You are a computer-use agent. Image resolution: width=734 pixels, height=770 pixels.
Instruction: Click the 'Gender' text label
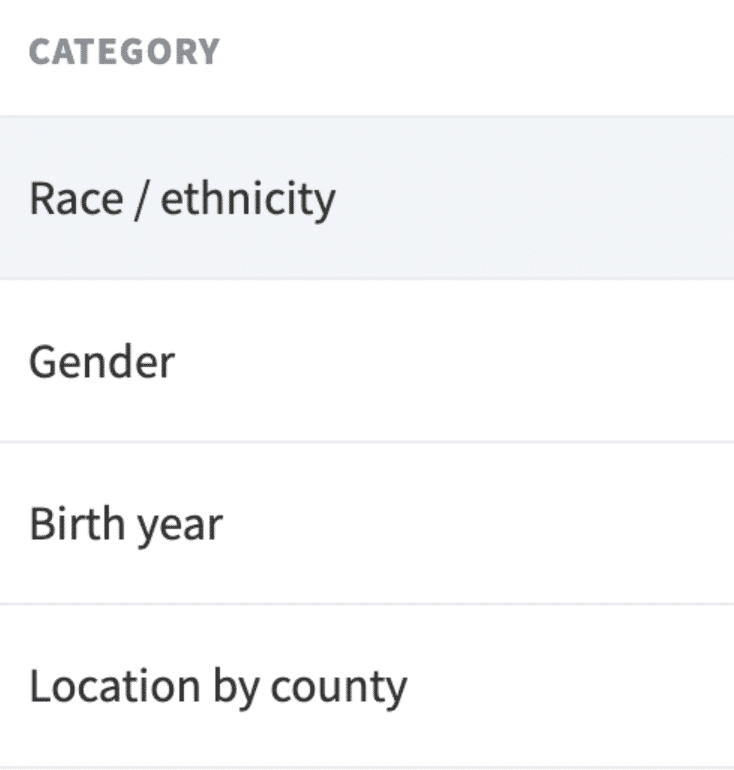pyautogui.click(x=102, y=361)
